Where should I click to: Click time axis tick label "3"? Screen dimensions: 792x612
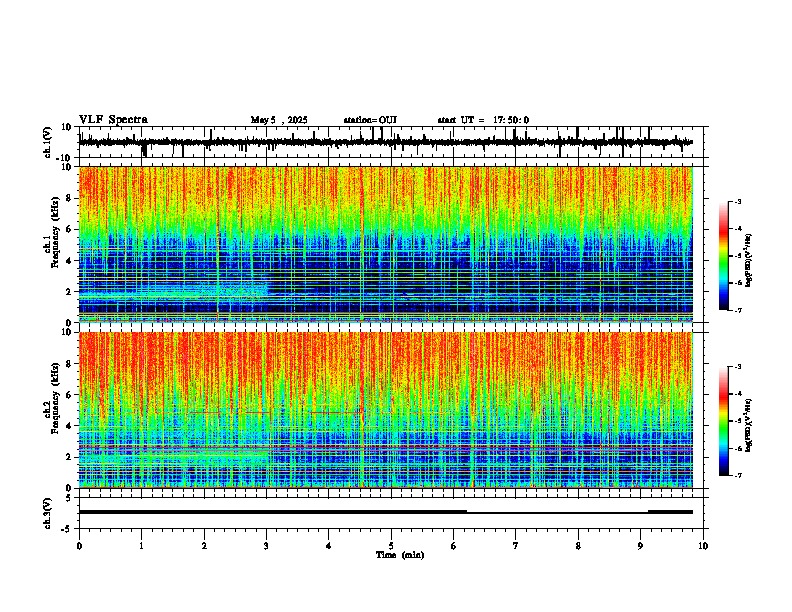(266, 546)
